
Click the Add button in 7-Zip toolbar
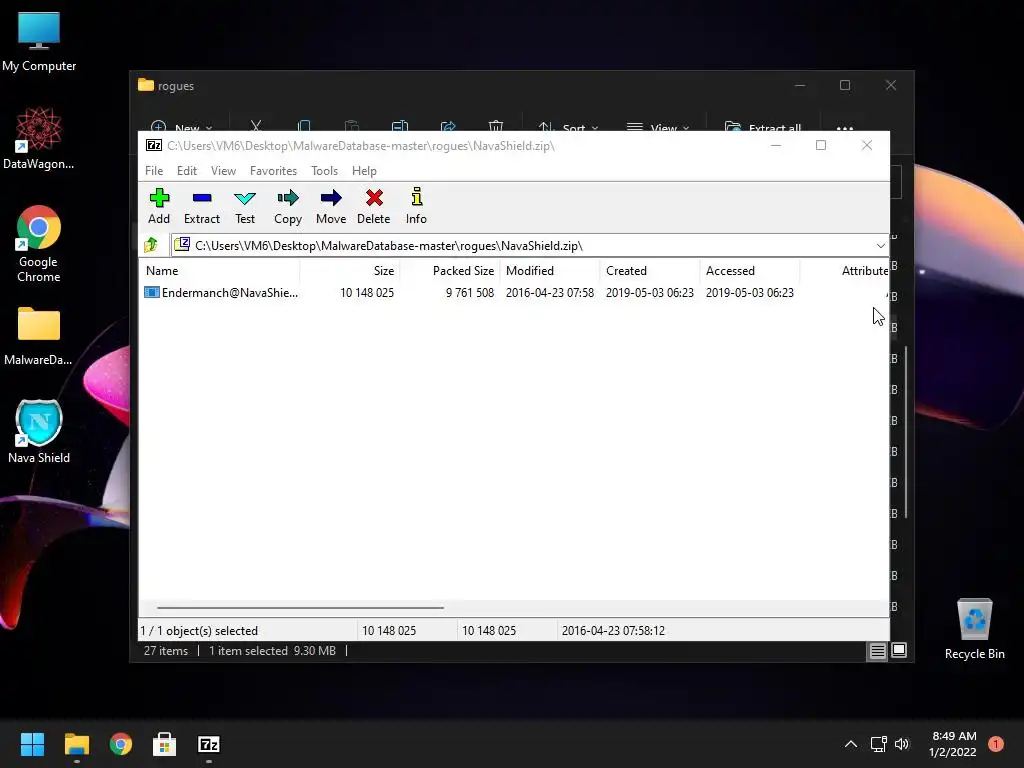click(x=159, y=206)
